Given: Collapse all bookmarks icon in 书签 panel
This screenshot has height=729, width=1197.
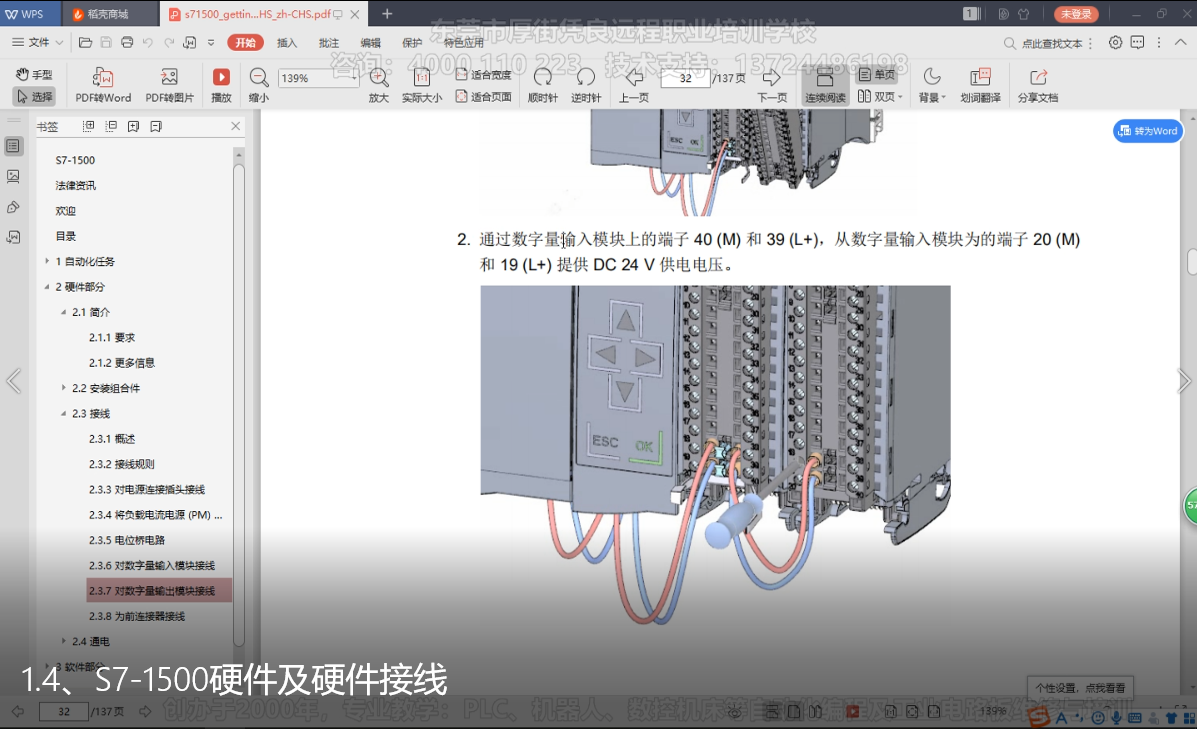Looking at the screenshot, I should (111, 127).
